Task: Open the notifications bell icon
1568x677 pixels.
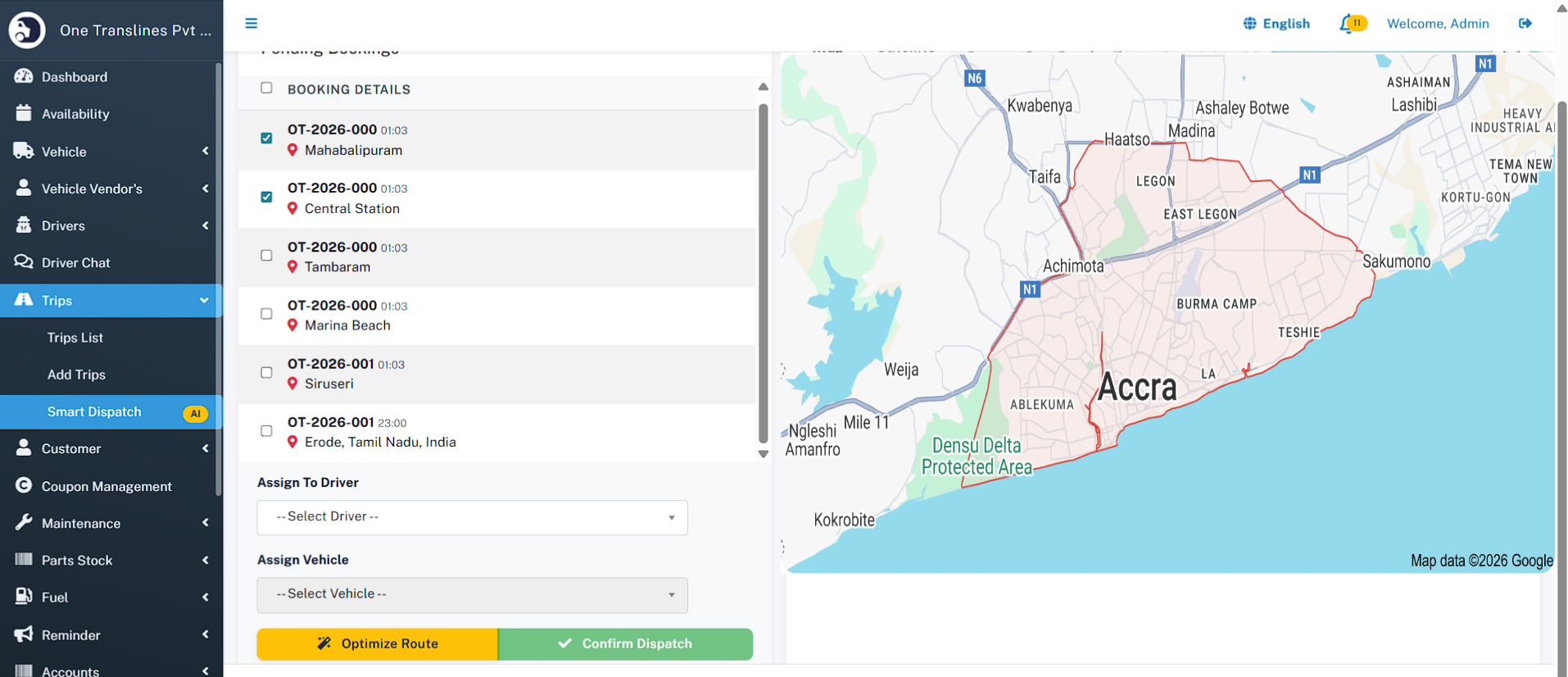Action: click(x=1347, y=24)
